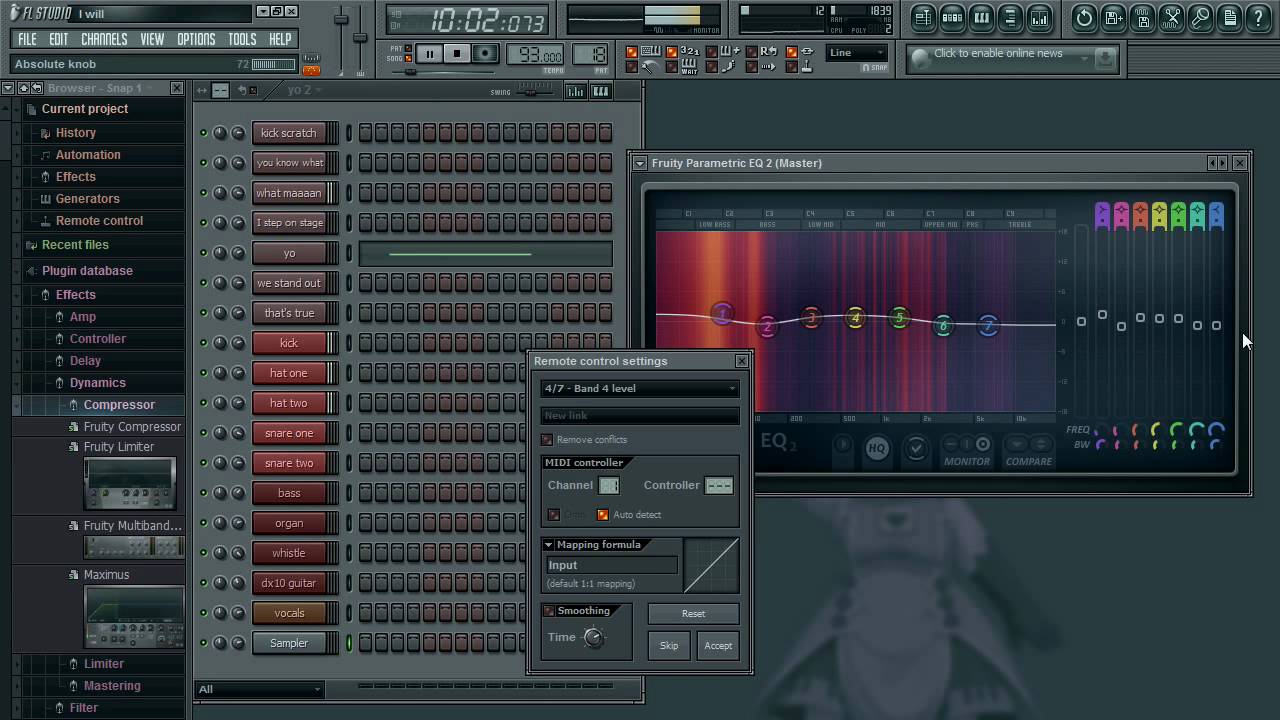1280x720 pixels.
Task: Expand the Mapping formula dropdown arrow
Action: (x=548, y=545)
